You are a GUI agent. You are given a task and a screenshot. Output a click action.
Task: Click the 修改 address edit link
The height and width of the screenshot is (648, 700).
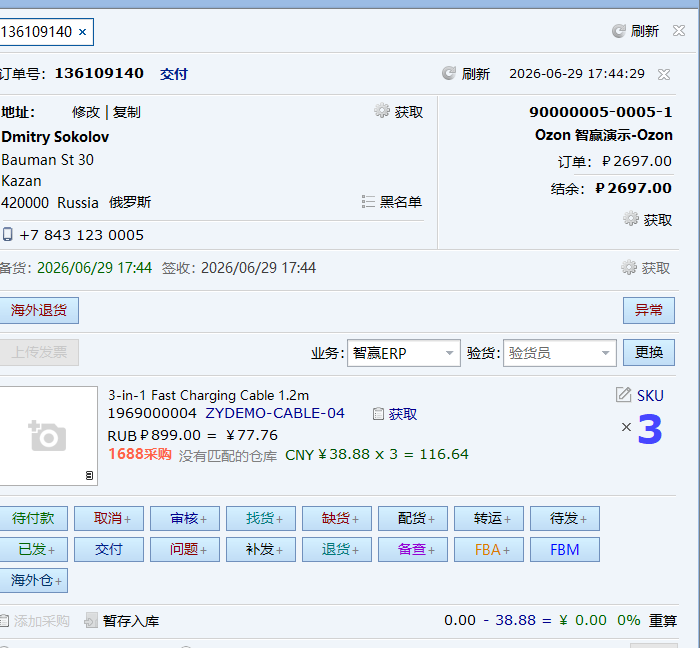[x=86, y=112]
